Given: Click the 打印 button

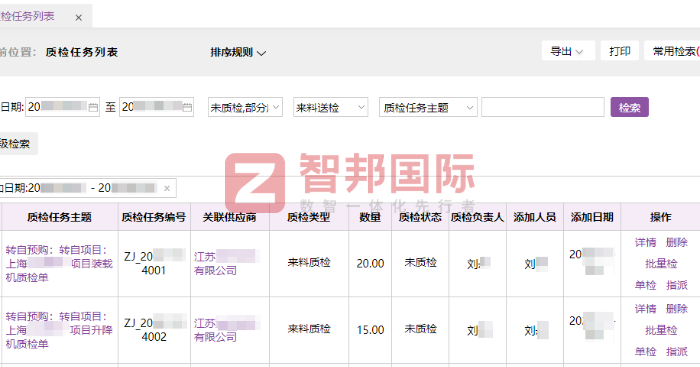Looking at the screenshot, I should tap(620, 51).
